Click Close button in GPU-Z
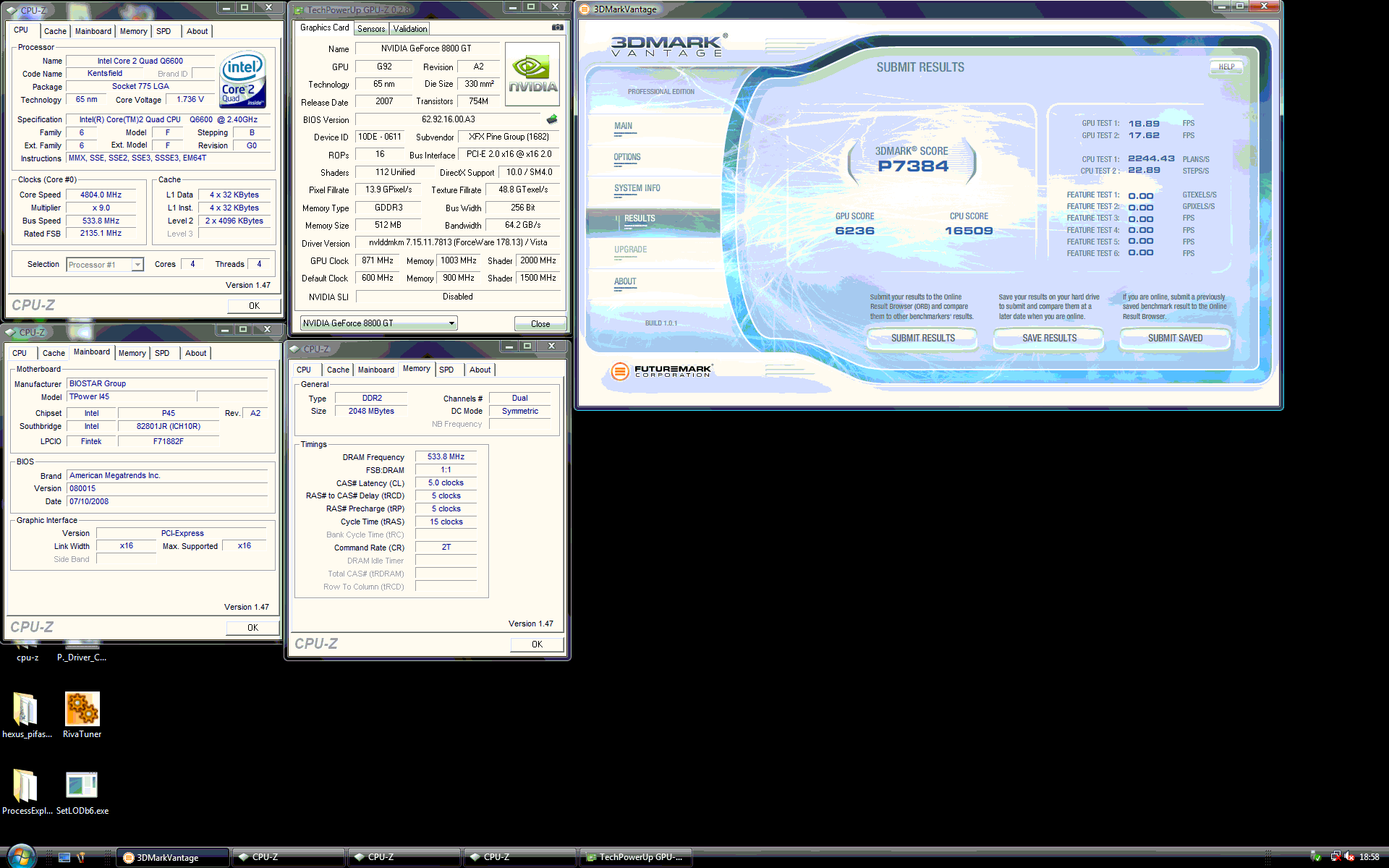 [x=540, y=324]
